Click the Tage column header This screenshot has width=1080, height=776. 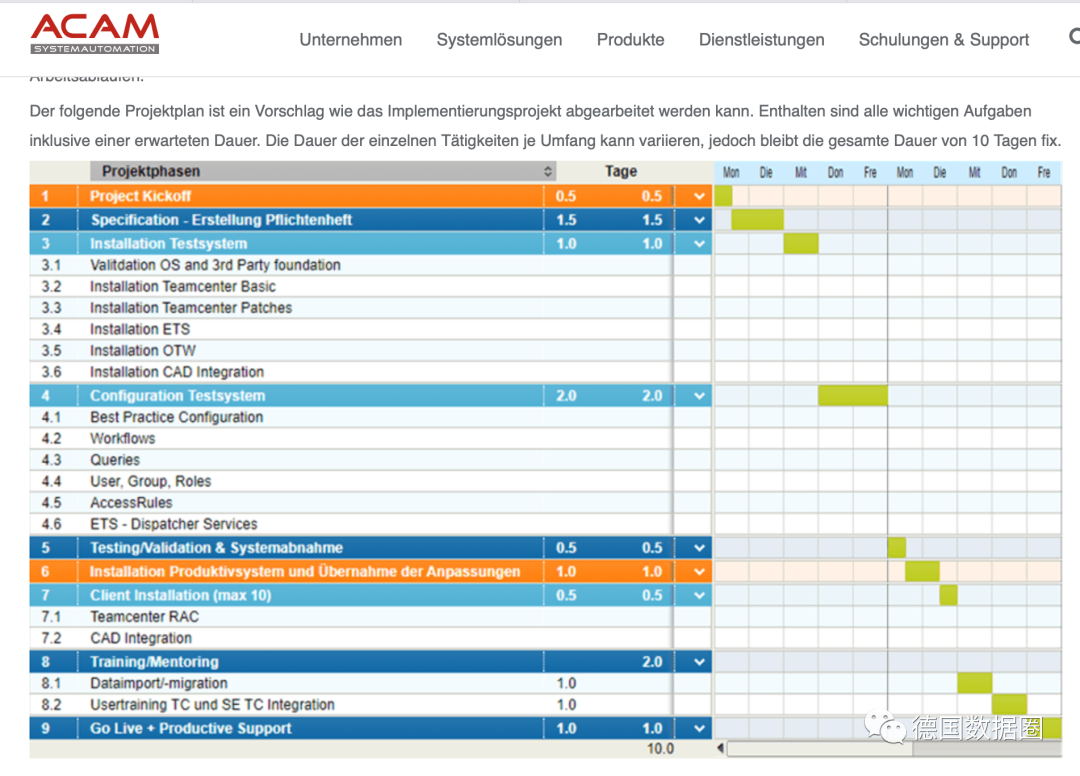pyautogui.click(x=621, y=171)
